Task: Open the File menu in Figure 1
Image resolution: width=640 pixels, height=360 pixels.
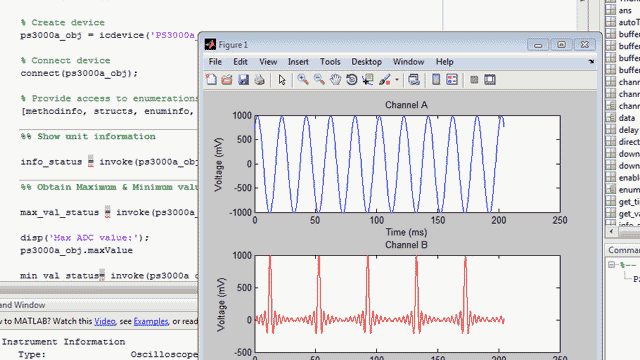Action: 215,62
